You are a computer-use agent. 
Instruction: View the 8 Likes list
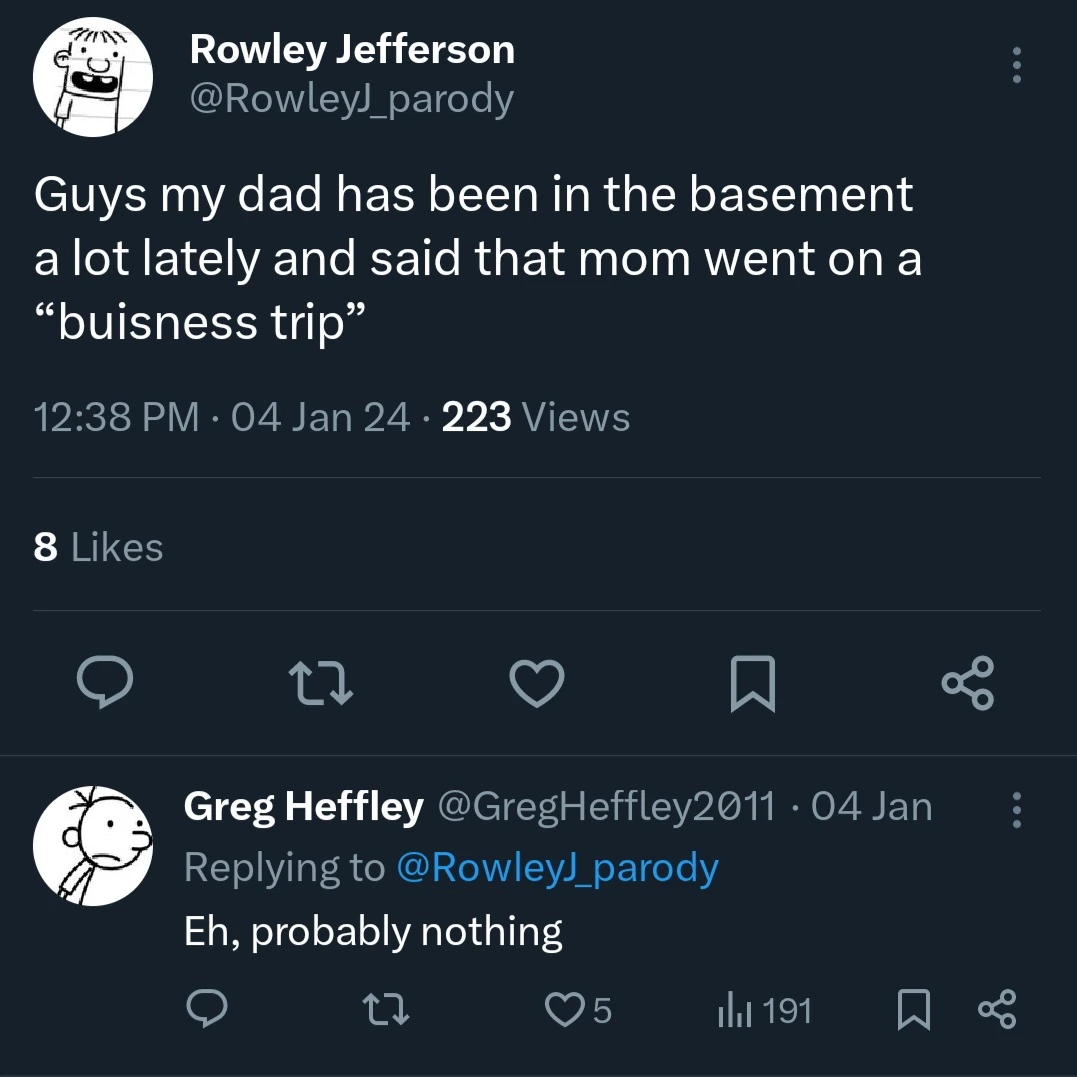pyautogui.click(x=97, y=546)
